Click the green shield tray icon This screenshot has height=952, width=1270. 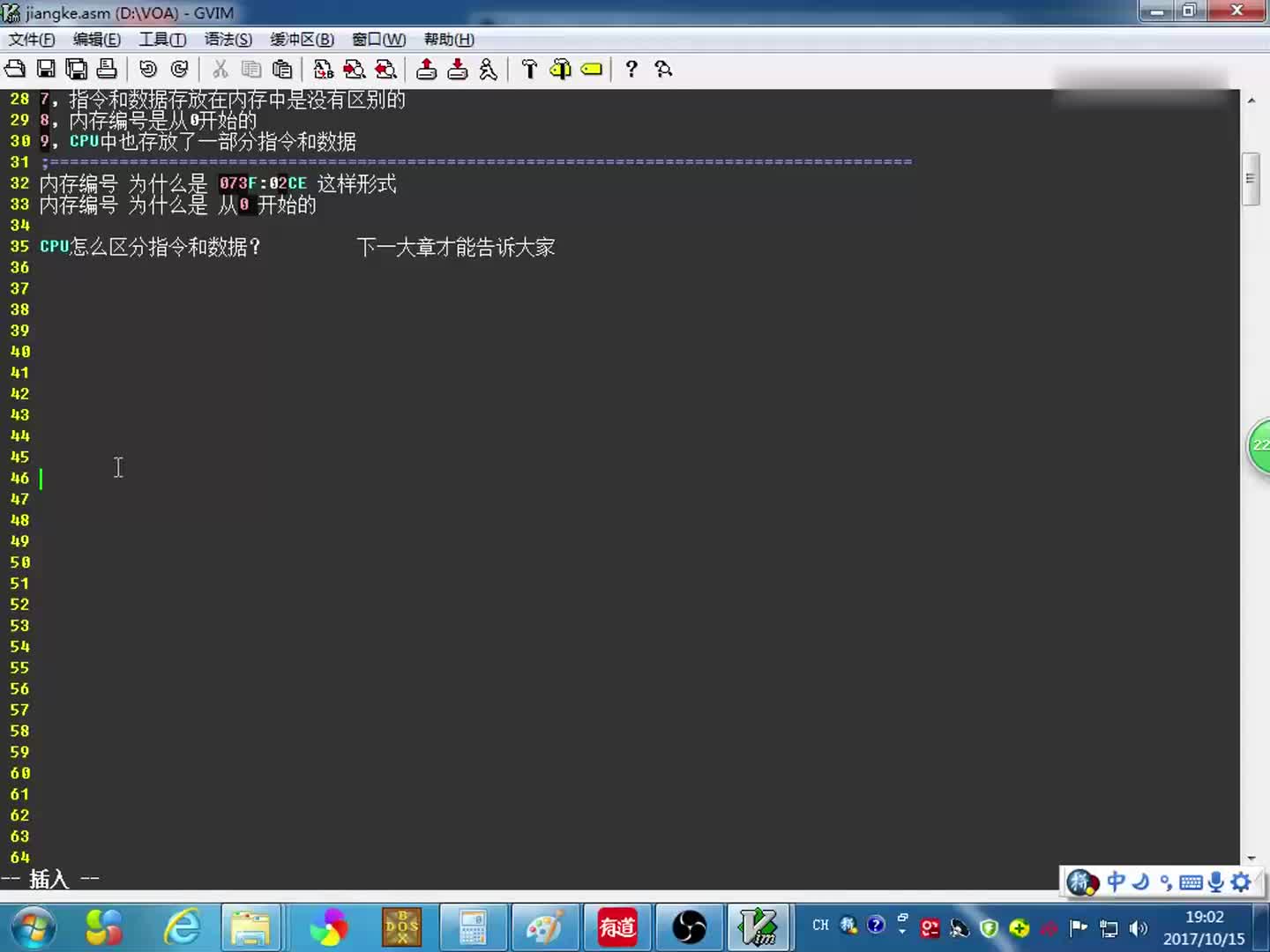pyautogui.click(x=989, y=928)
